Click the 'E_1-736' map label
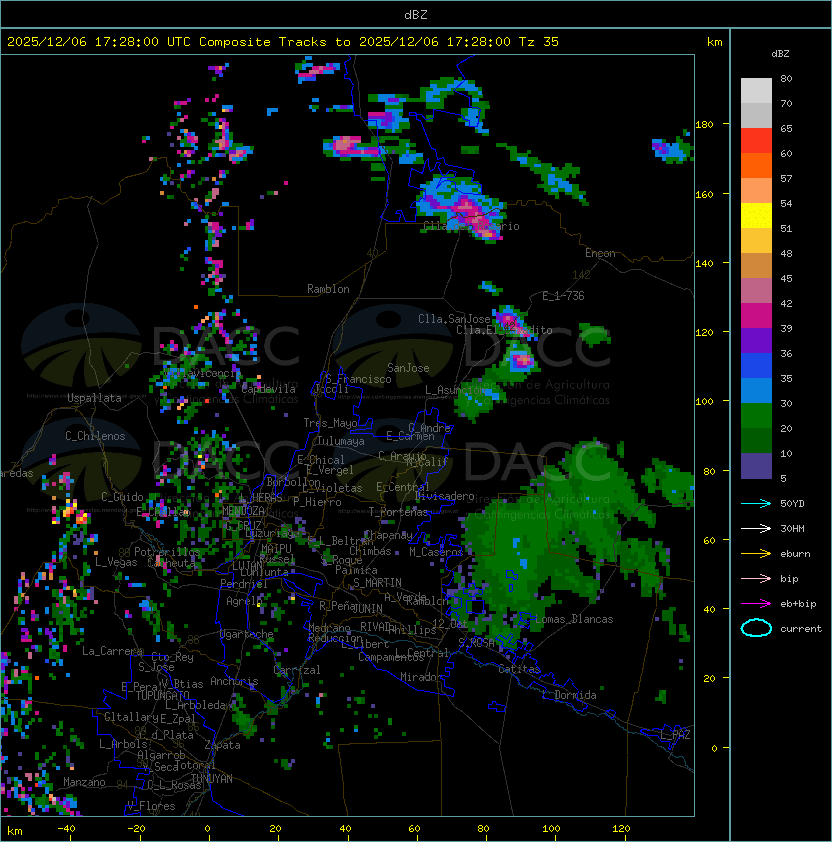Image resolution: width=832 pixels, height=842 pixels. [563, 296]
